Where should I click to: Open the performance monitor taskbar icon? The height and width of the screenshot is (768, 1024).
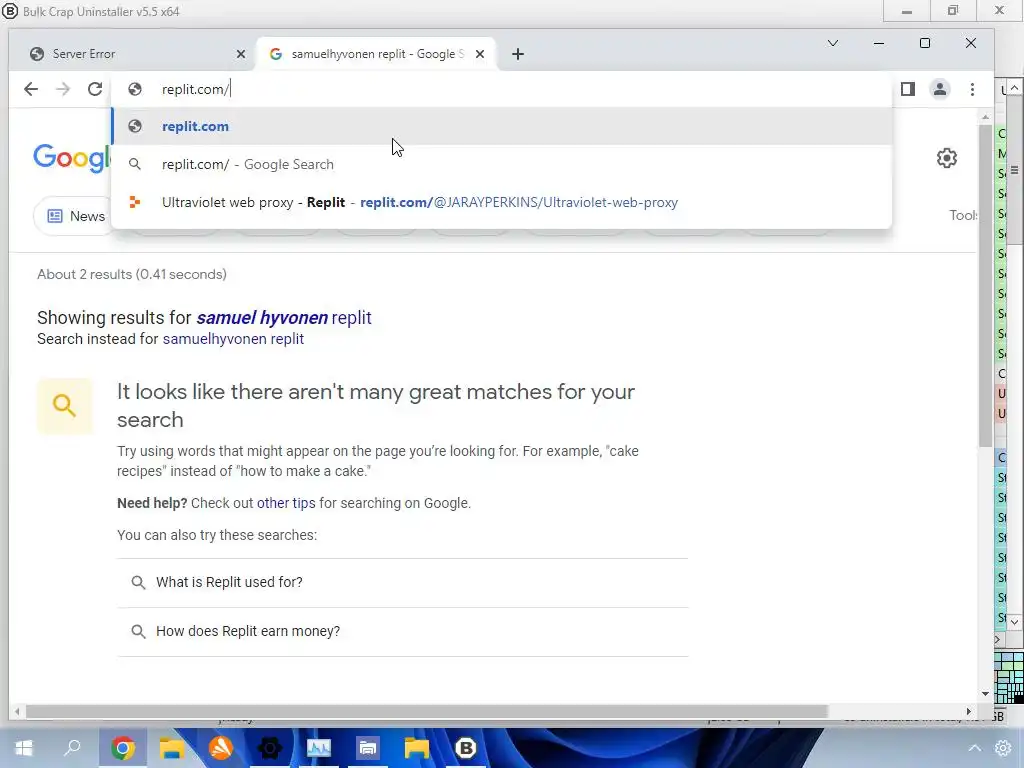click(x=319, y=748)
